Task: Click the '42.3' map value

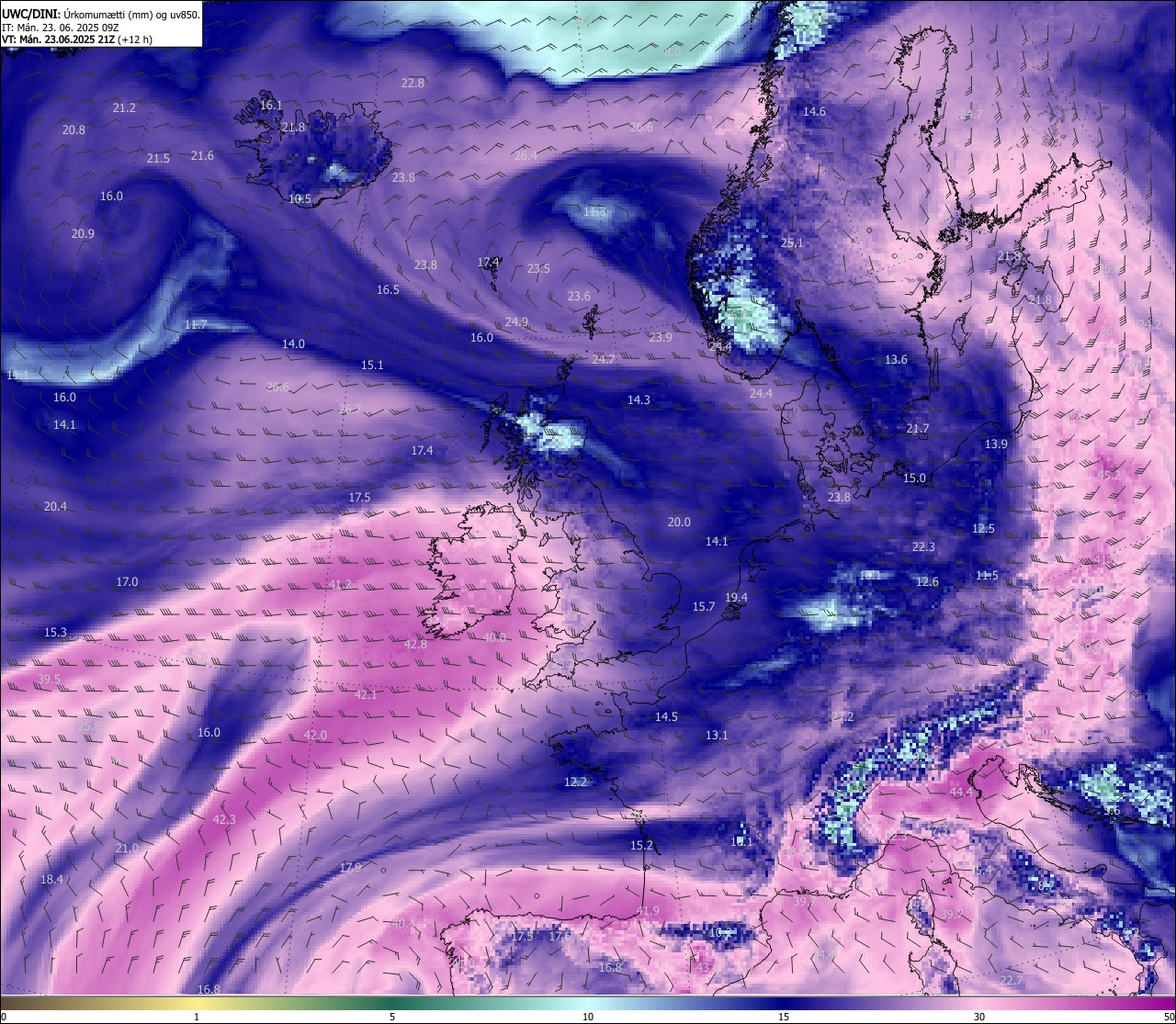Action: (224, 820)
